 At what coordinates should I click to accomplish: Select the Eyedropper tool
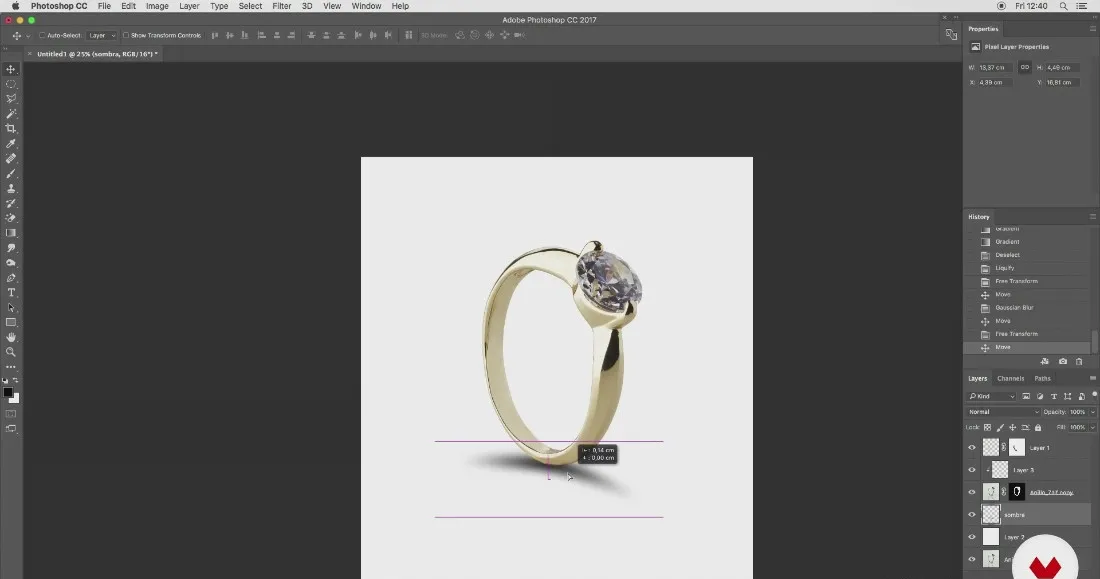point(11,144)
